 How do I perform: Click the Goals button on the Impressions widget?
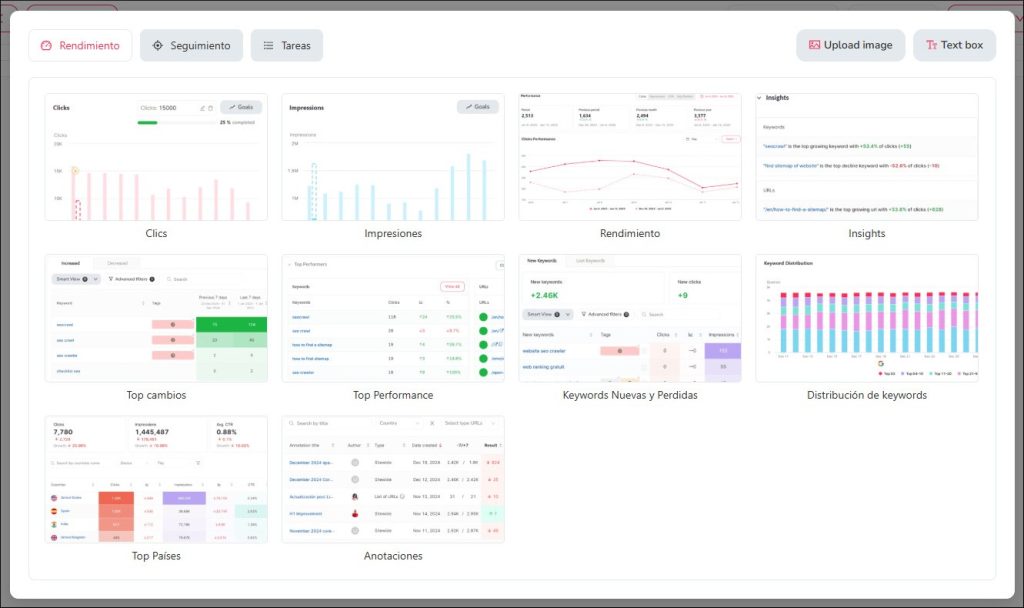(x=477, y=106)
